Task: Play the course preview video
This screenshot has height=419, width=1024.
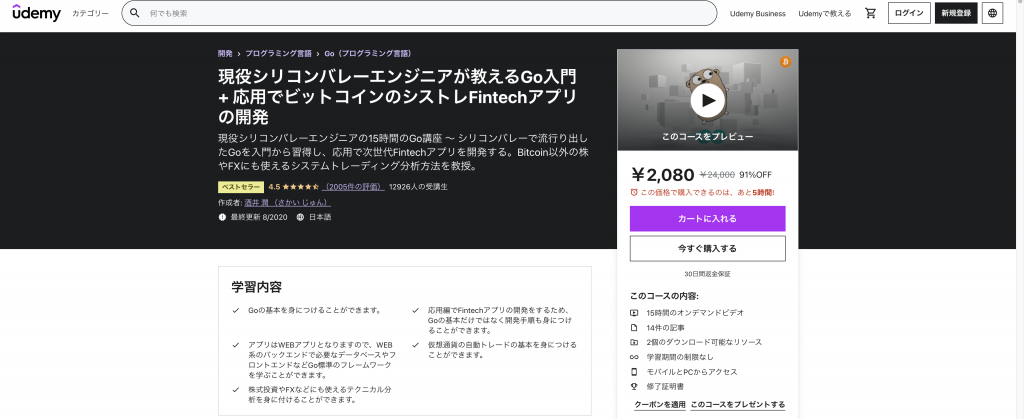Action: click(x=707, y=100)
